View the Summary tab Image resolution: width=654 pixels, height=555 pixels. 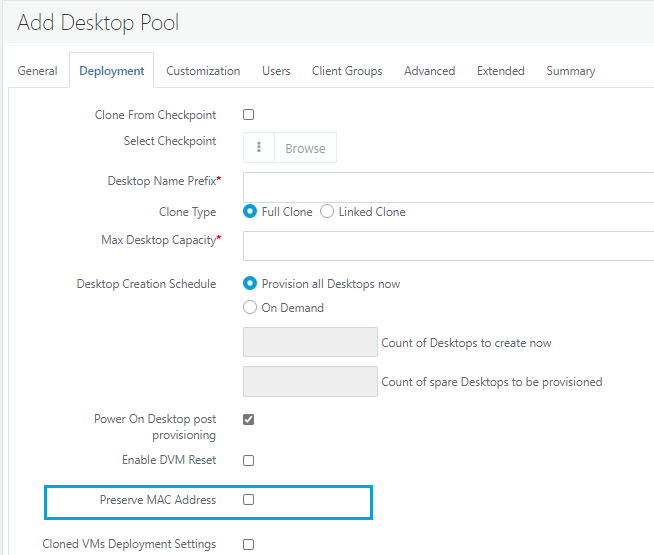[571, 71]
